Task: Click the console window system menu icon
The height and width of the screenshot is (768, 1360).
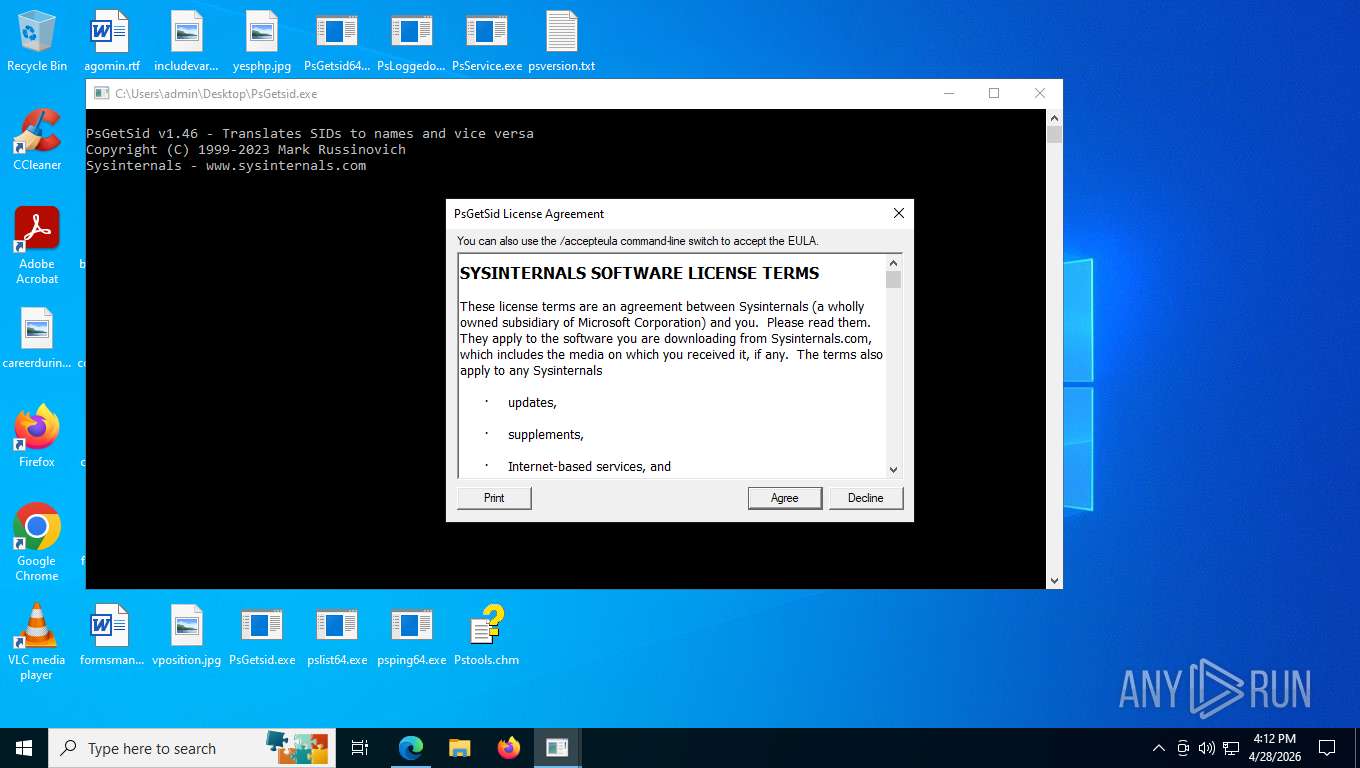Action: click(101, 93)
